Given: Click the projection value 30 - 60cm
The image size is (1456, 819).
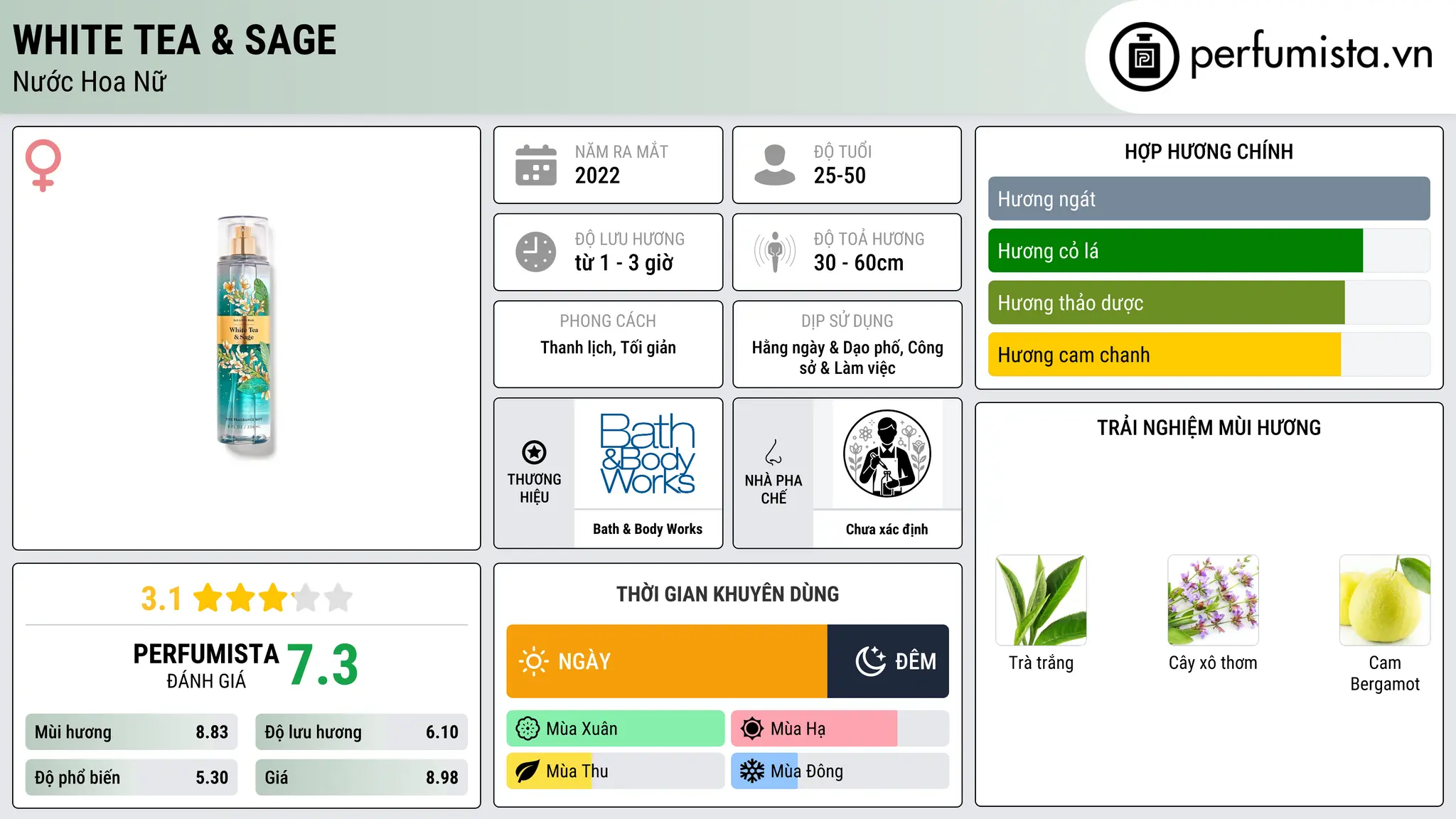Looking at the screenshot, I should 859,263.
